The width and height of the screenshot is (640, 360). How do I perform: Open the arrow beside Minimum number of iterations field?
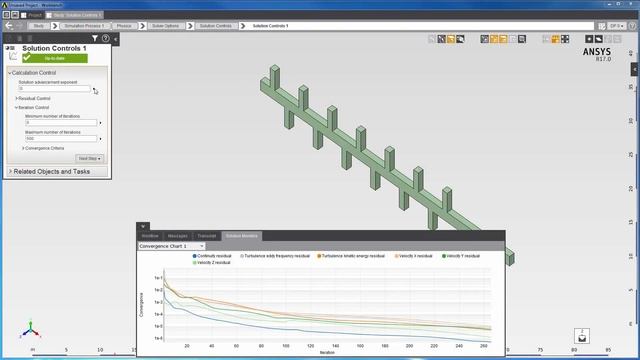[100, 123]
